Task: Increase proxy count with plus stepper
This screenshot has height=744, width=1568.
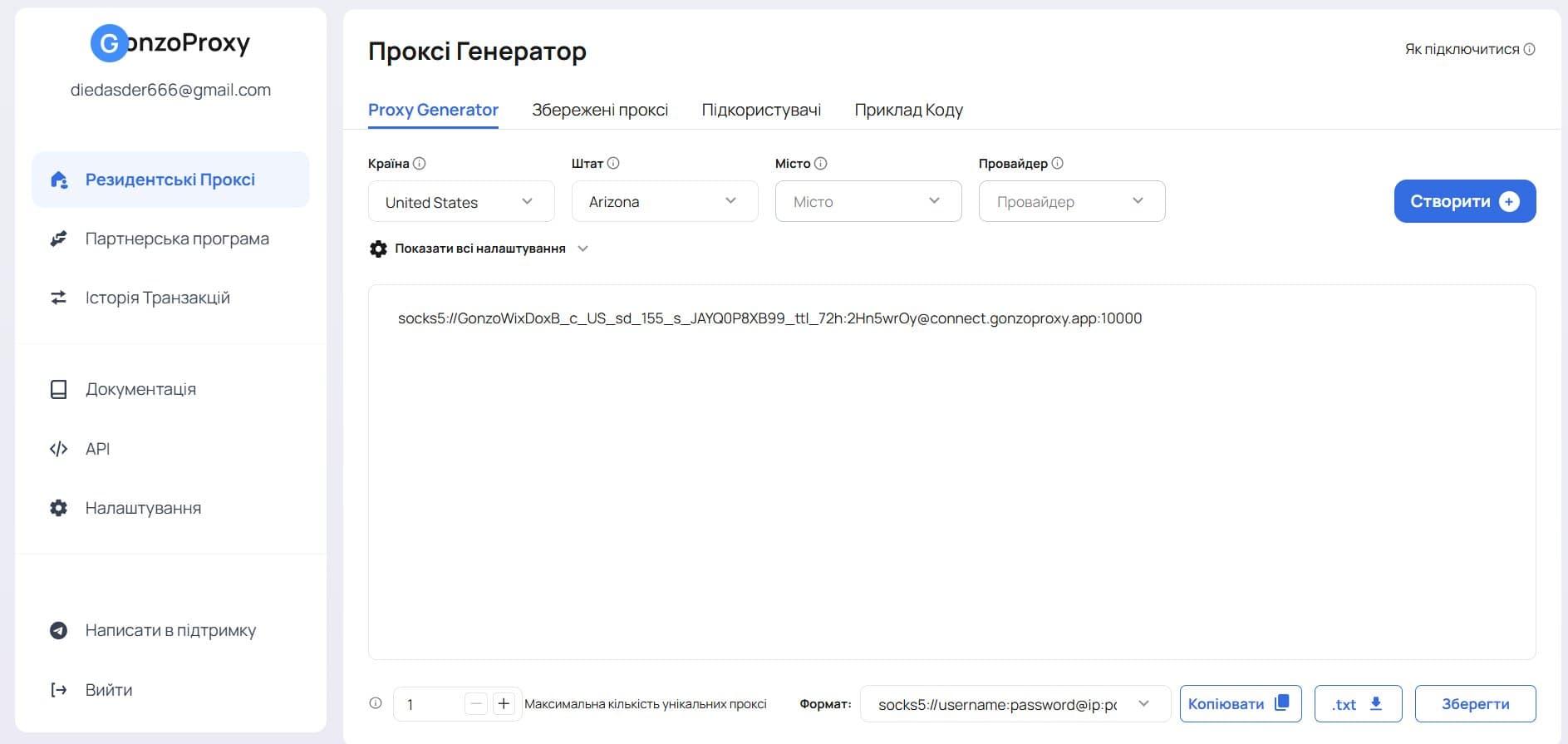Action: tap(504, 704)
